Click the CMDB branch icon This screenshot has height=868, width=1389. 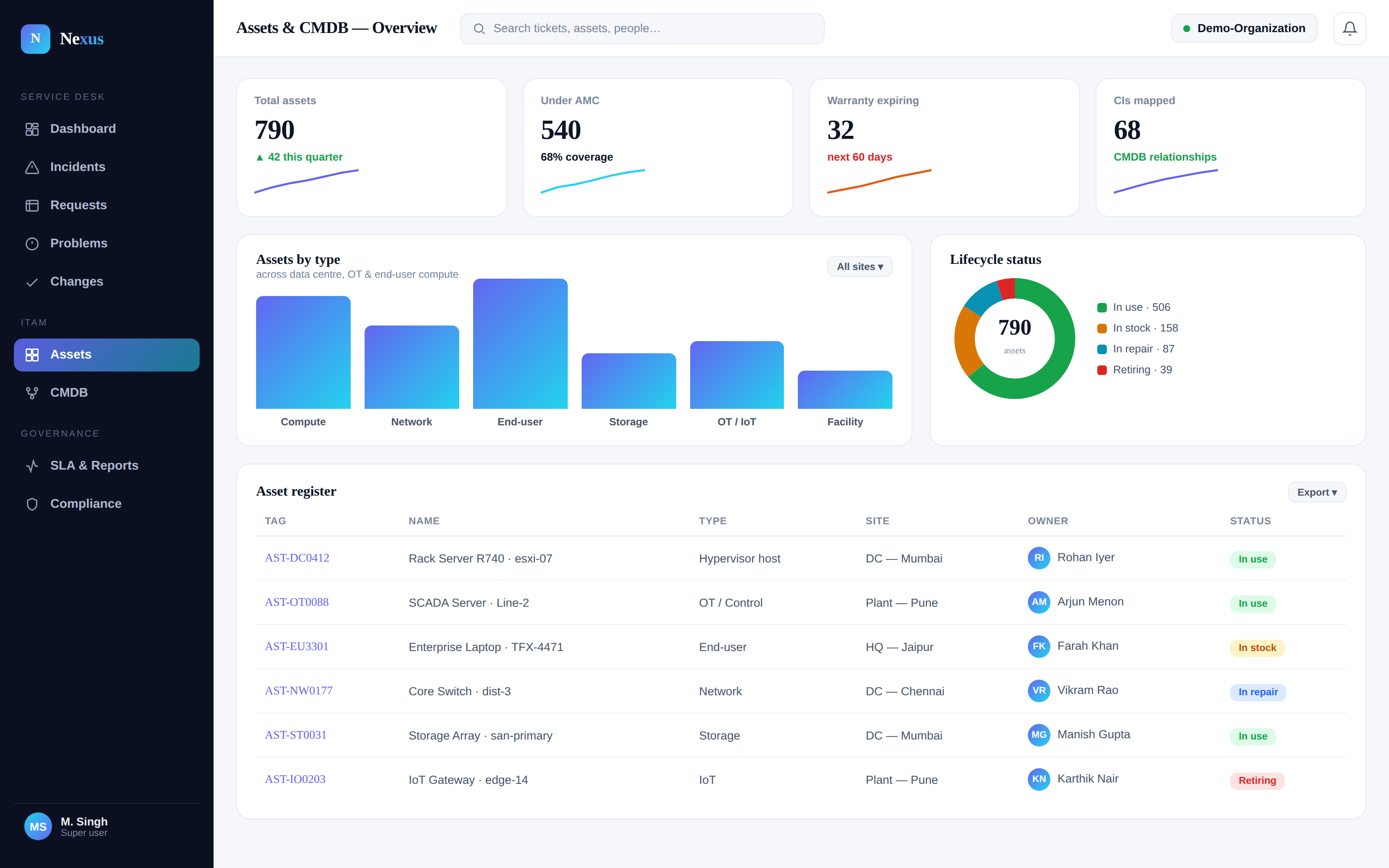(x=32, y=393)
